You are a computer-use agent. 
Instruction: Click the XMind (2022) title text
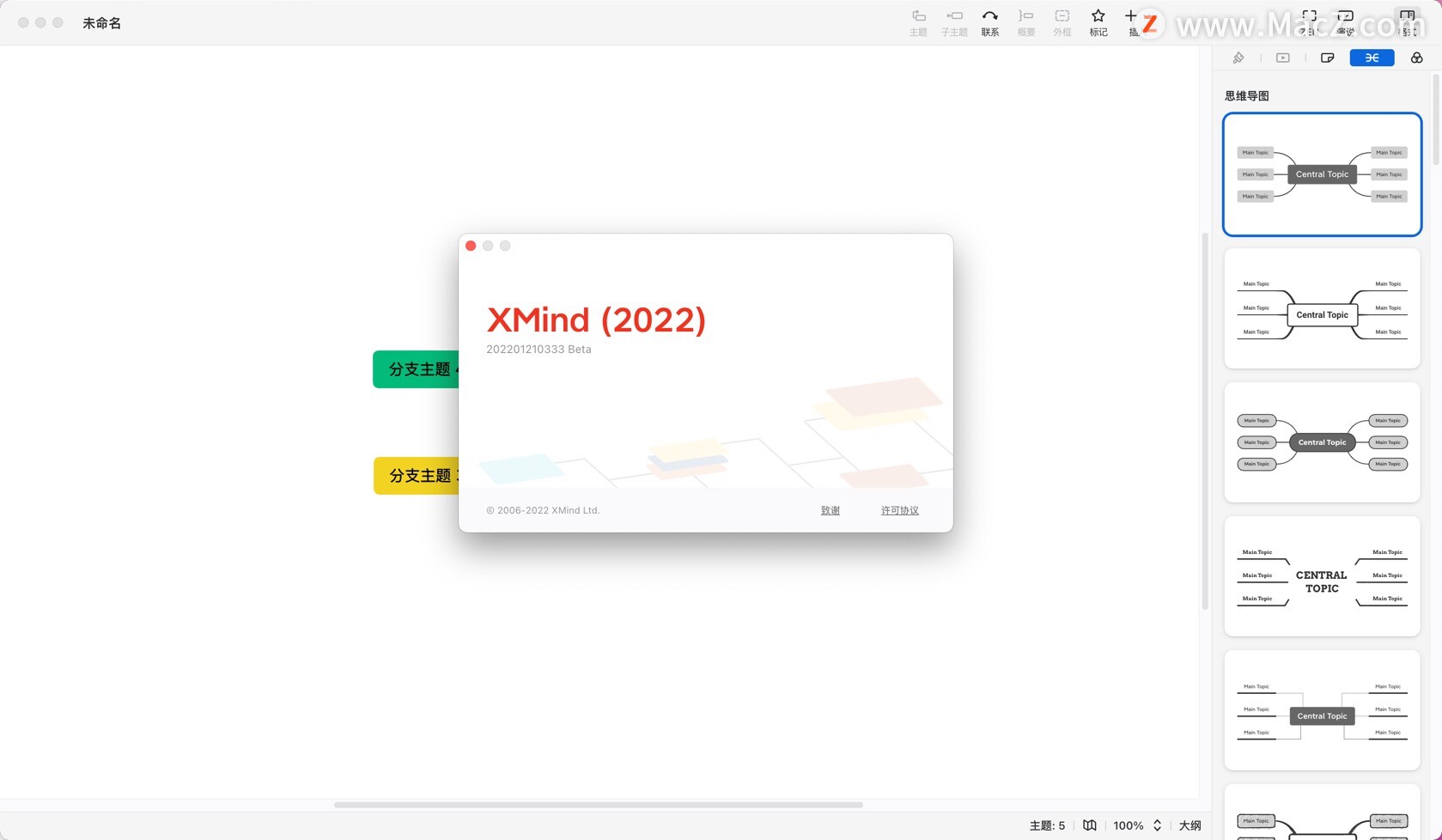(x=596, y=320)
